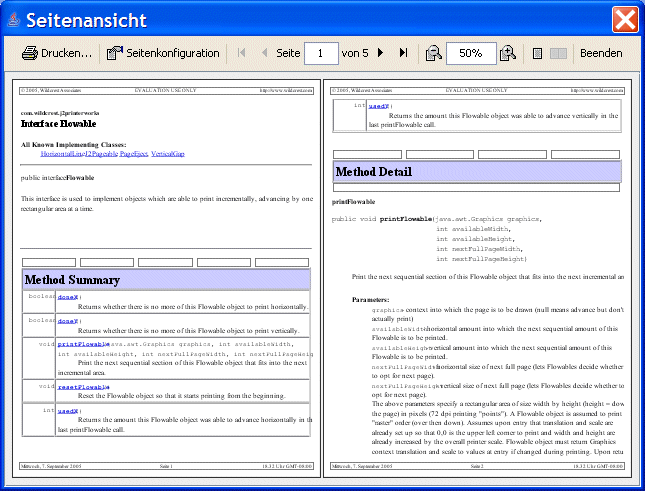Zoom out with magnifier minus icon
Viewport: 645px width, 491px height.
pos(434,53)
